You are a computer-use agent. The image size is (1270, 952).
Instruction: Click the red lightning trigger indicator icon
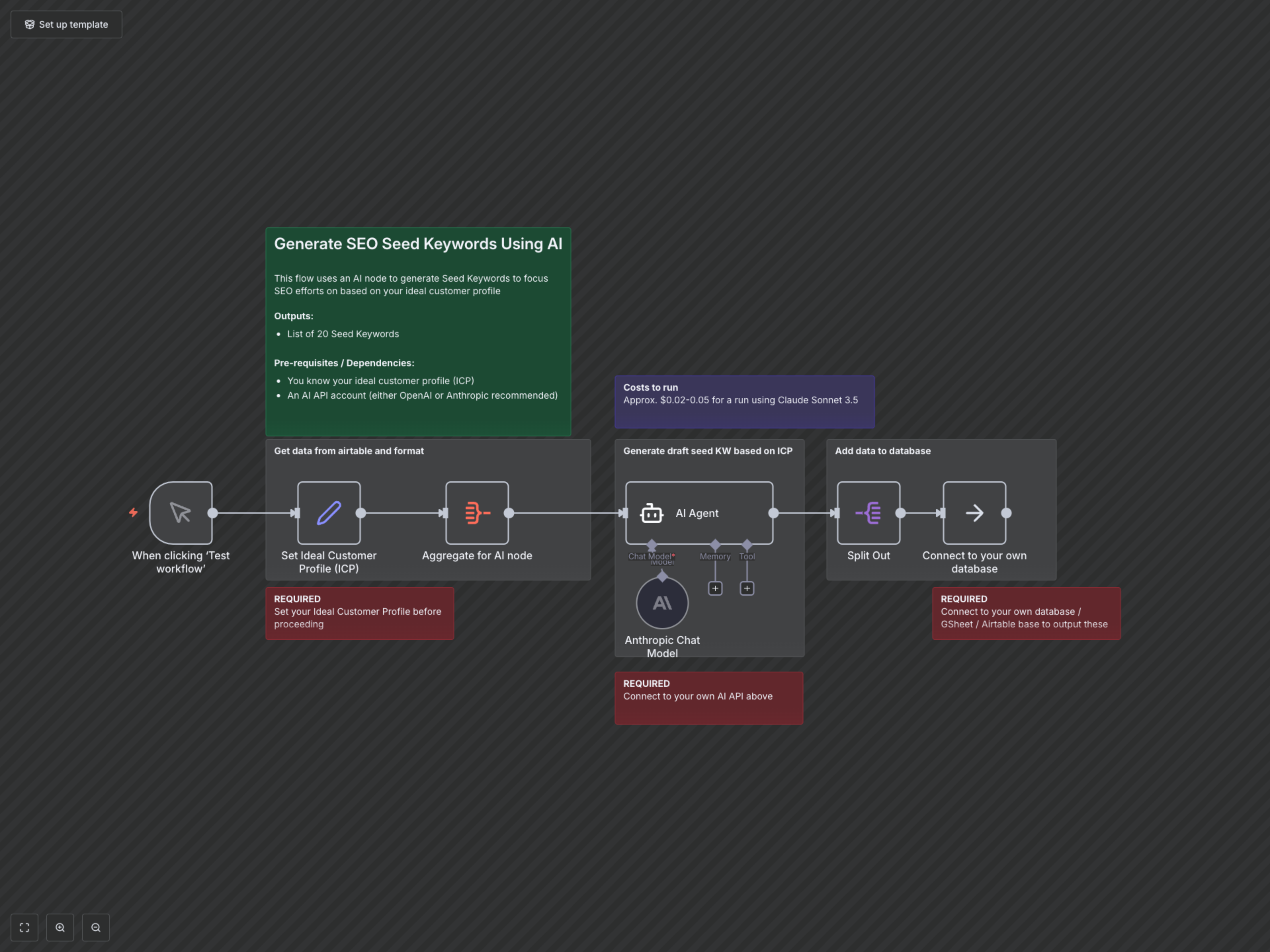(133, 512)
